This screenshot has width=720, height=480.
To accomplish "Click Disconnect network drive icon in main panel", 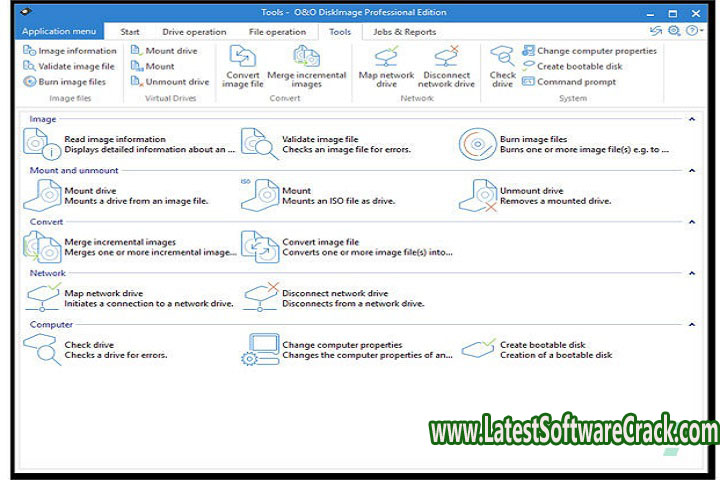I will point(261,298).
